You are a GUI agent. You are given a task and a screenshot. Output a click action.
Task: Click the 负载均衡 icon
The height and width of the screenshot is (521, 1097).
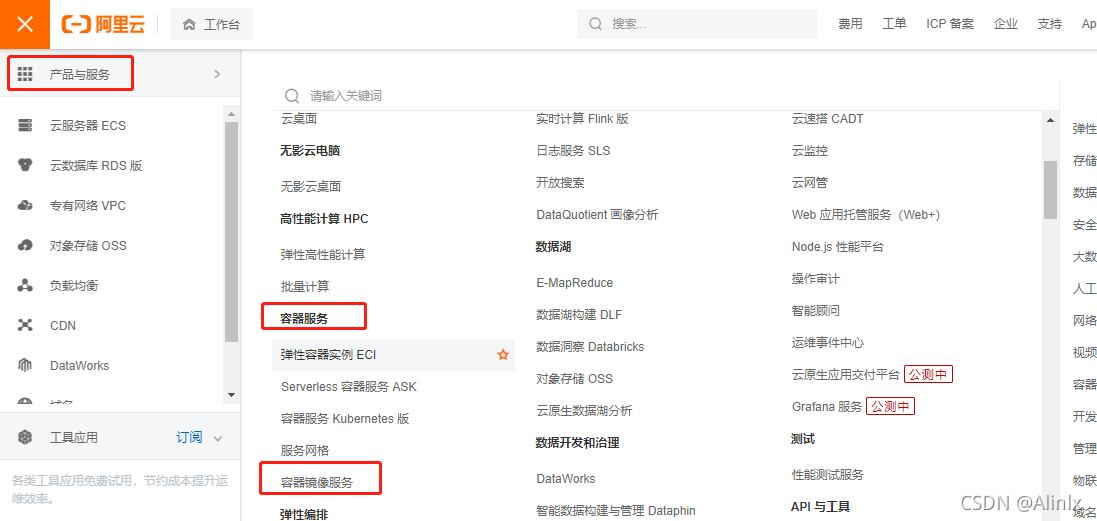pyautogui.click(x=25, y=285)
